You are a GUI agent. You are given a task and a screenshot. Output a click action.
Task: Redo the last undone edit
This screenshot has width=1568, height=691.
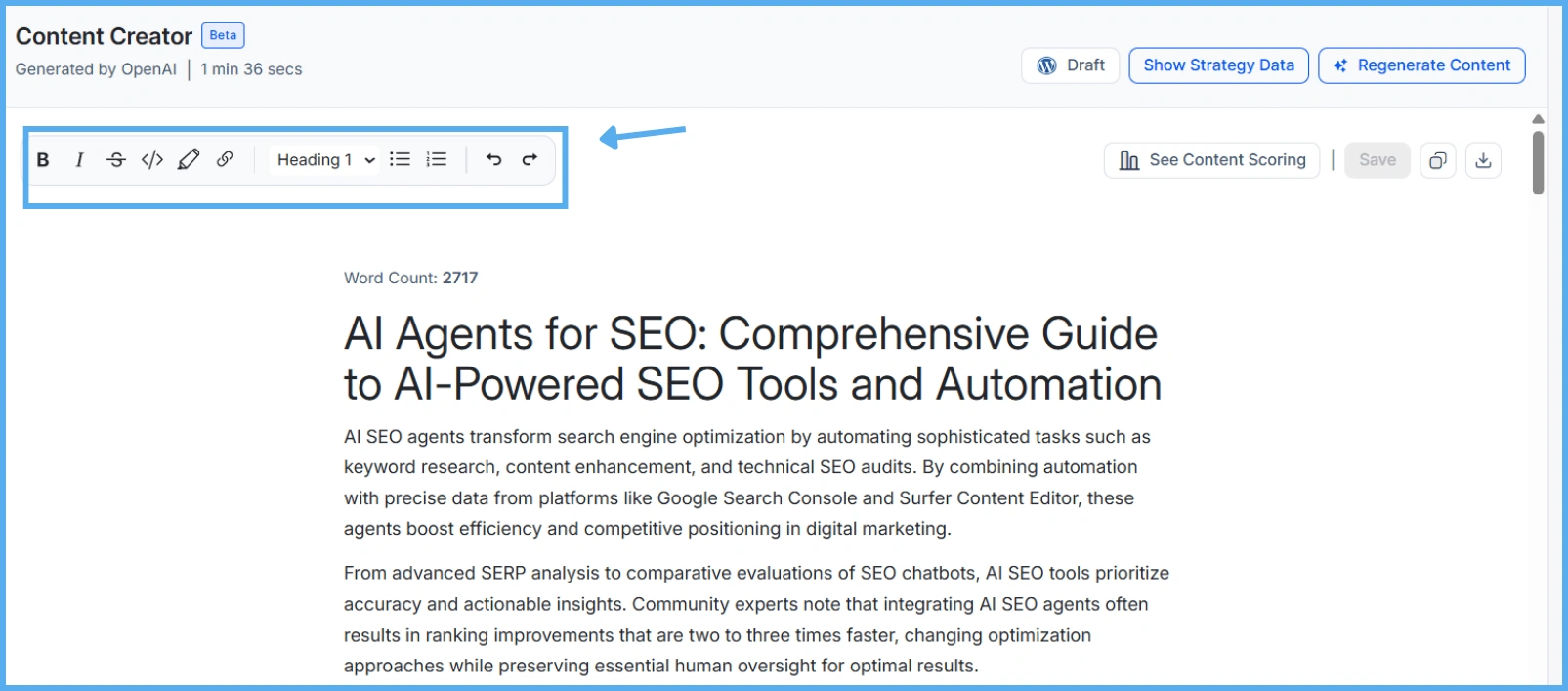(530, 160)
